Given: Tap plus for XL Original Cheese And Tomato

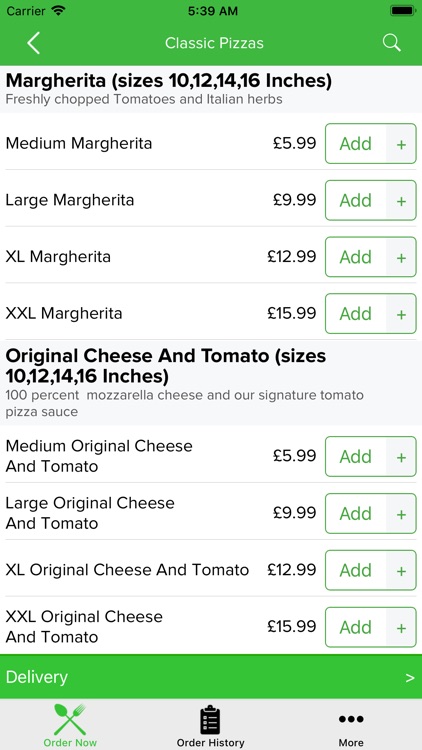Looking at the screenshot, I should pyautogui.click(x=401, y=571).
